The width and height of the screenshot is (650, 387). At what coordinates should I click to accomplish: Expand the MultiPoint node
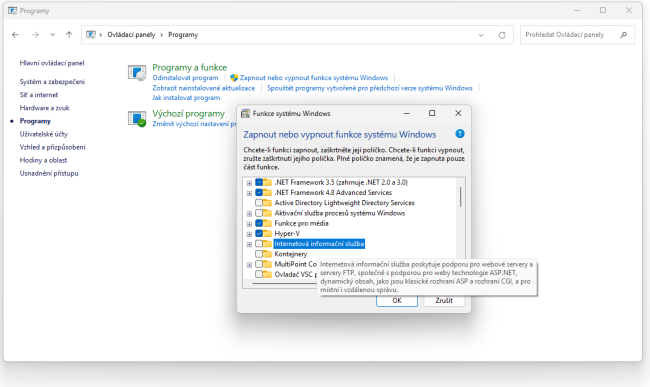click(x=249, y=265)
